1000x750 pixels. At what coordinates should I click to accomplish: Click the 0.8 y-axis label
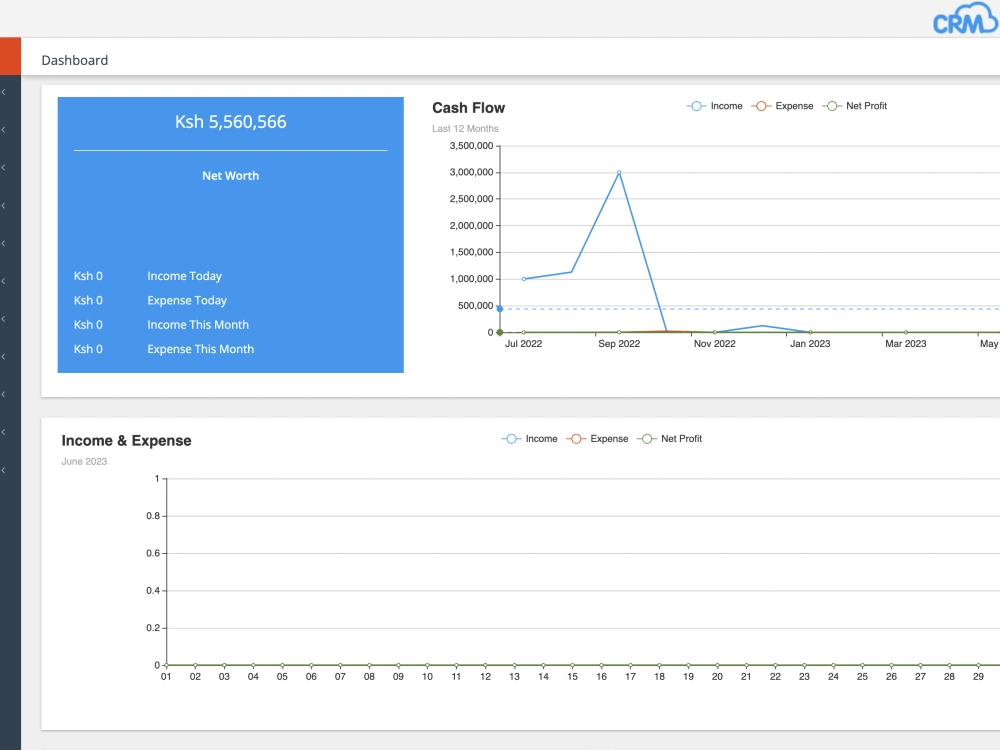pos(153,515)
